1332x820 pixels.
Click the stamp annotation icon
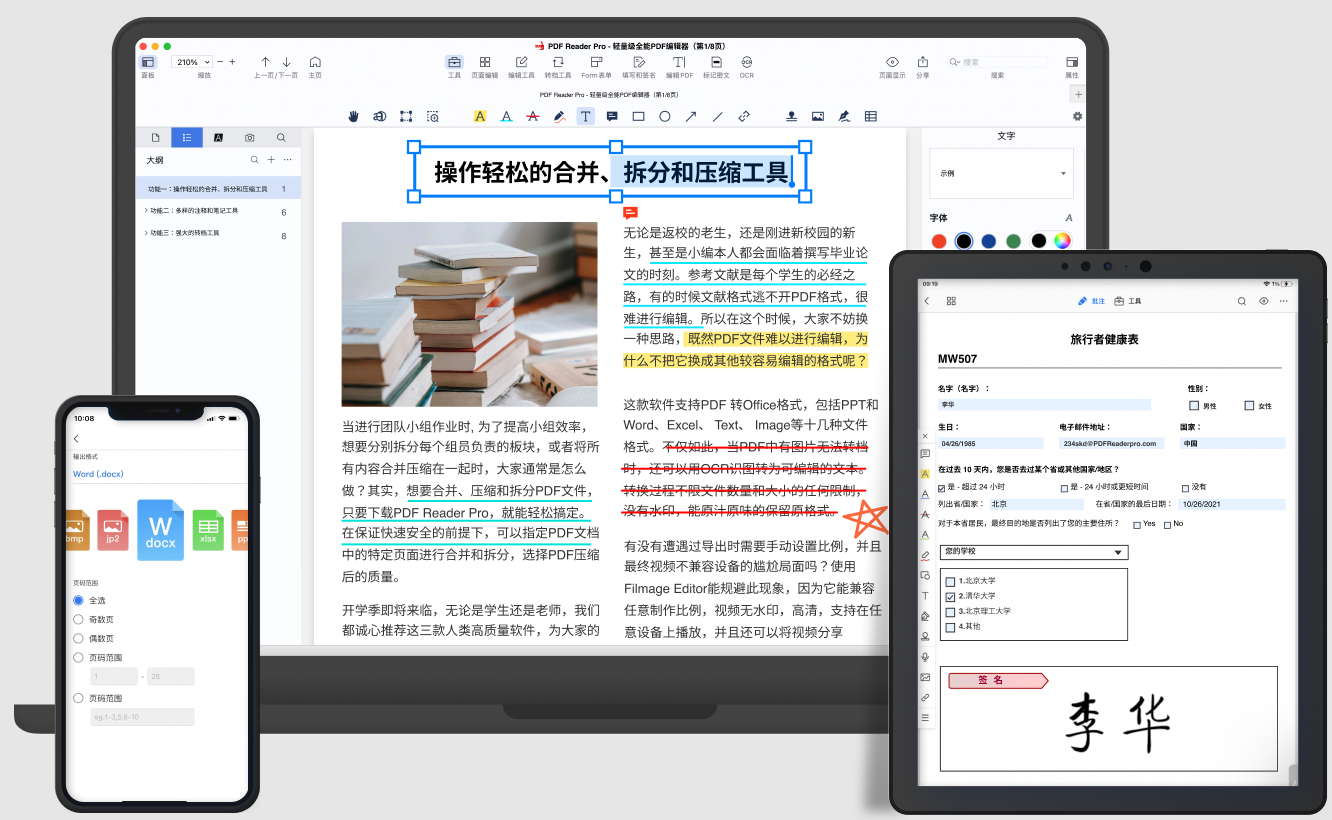click(x=792, y=116)
